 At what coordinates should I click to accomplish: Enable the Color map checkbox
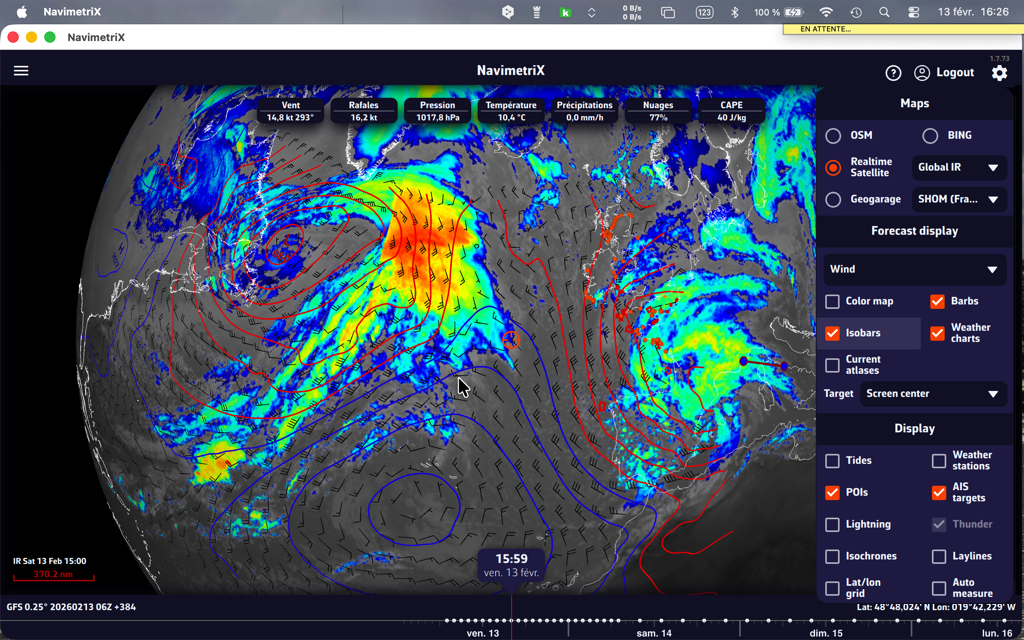click(832, 301)
